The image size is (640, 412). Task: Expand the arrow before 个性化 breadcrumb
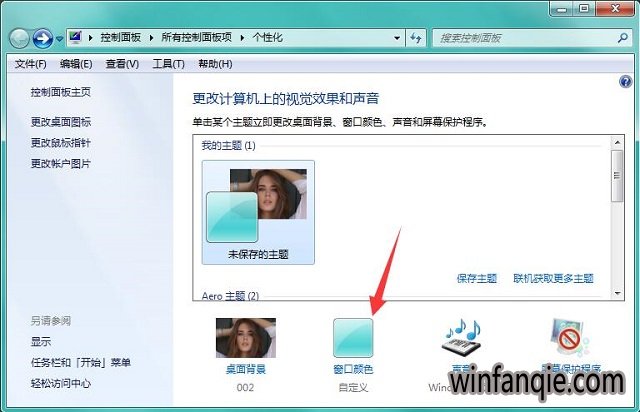(x=242, y=38)
